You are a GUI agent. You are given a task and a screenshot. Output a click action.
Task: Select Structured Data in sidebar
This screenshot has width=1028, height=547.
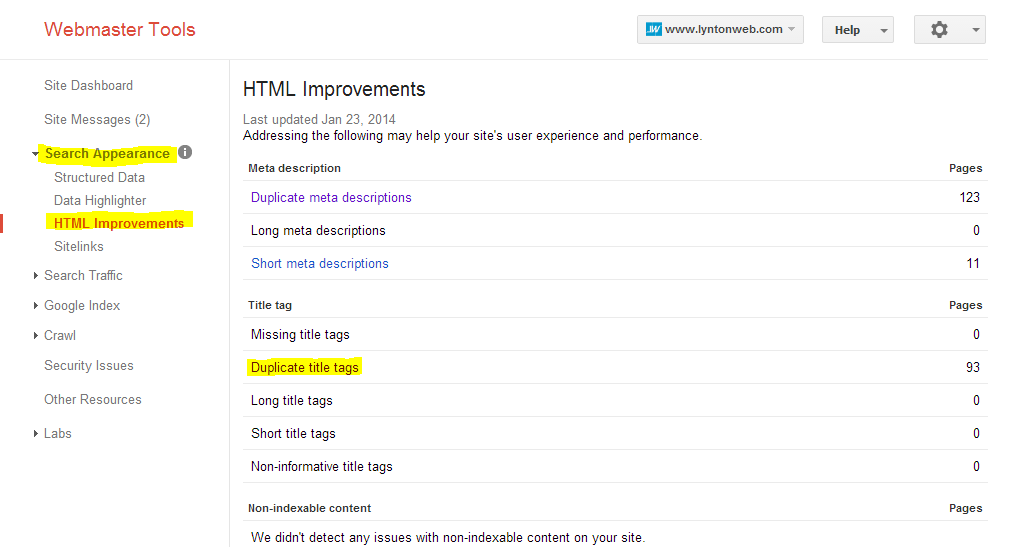pos(99,177)
